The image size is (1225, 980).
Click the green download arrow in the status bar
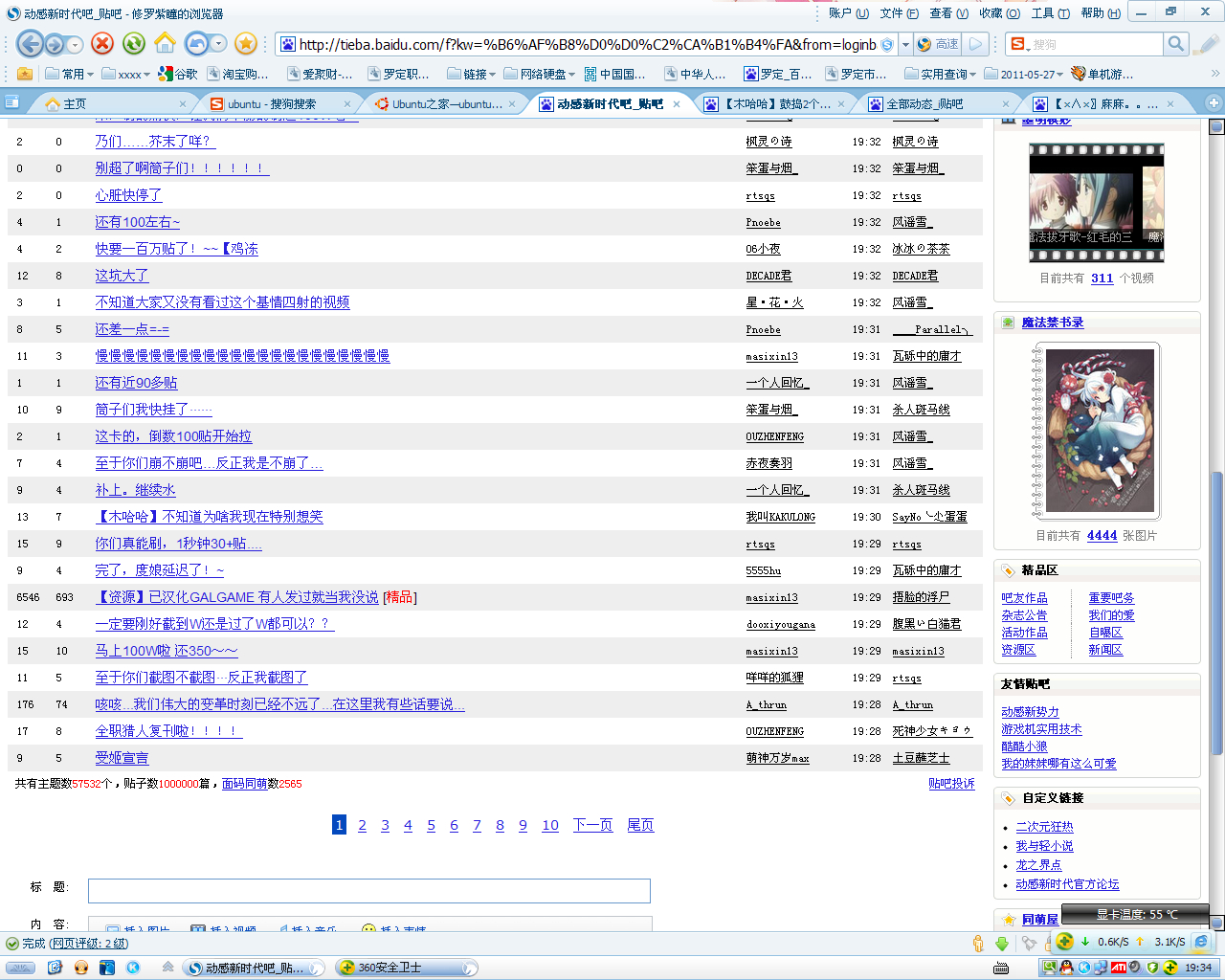point(1002,943)
